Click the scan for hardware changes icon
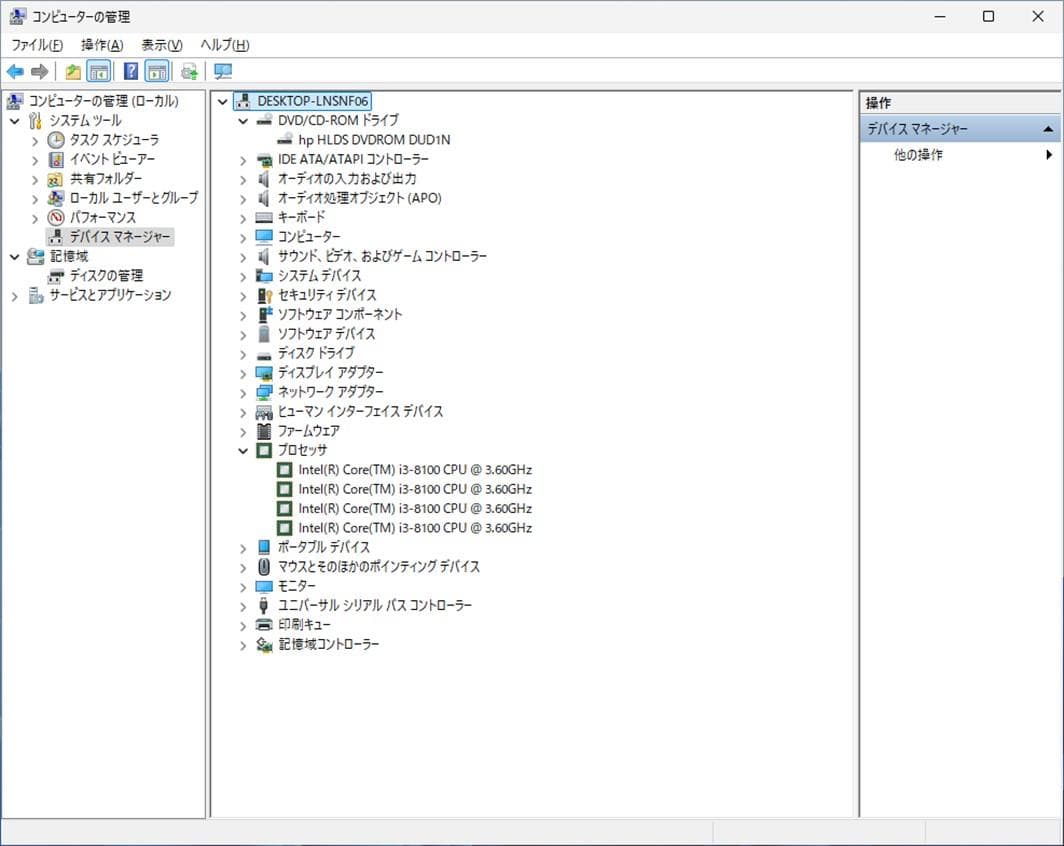Image resolution: width=1064 pixels, height=846 pixels. (x=188, y=71)
